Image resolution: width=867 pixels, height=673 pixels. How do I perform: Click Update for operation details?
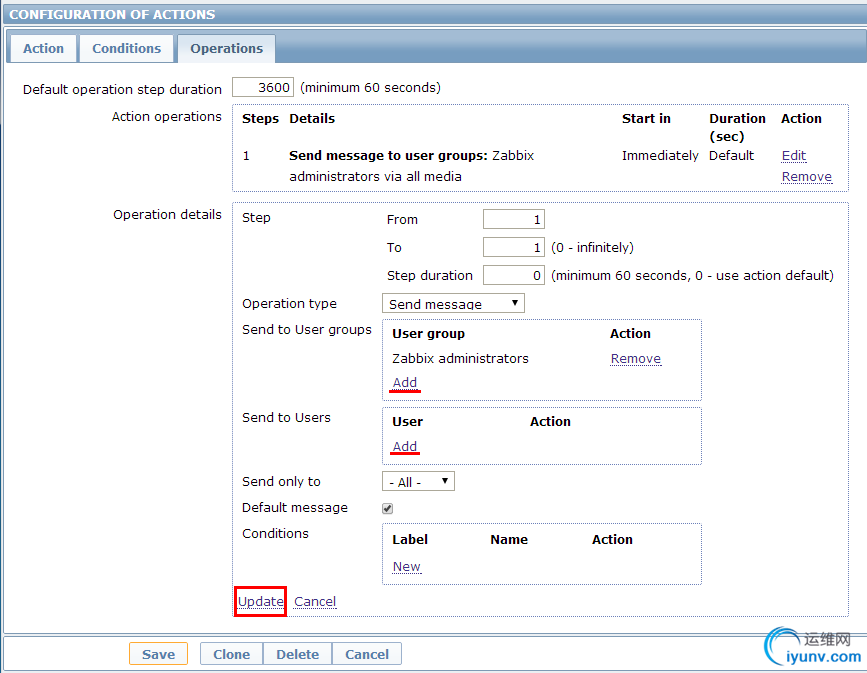coord(261,601)
